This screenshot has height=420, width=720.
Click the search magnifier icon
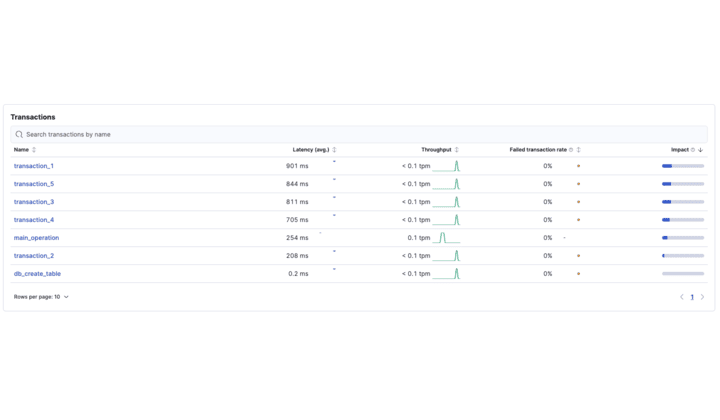pyautogui.click(x=19, y=134)
